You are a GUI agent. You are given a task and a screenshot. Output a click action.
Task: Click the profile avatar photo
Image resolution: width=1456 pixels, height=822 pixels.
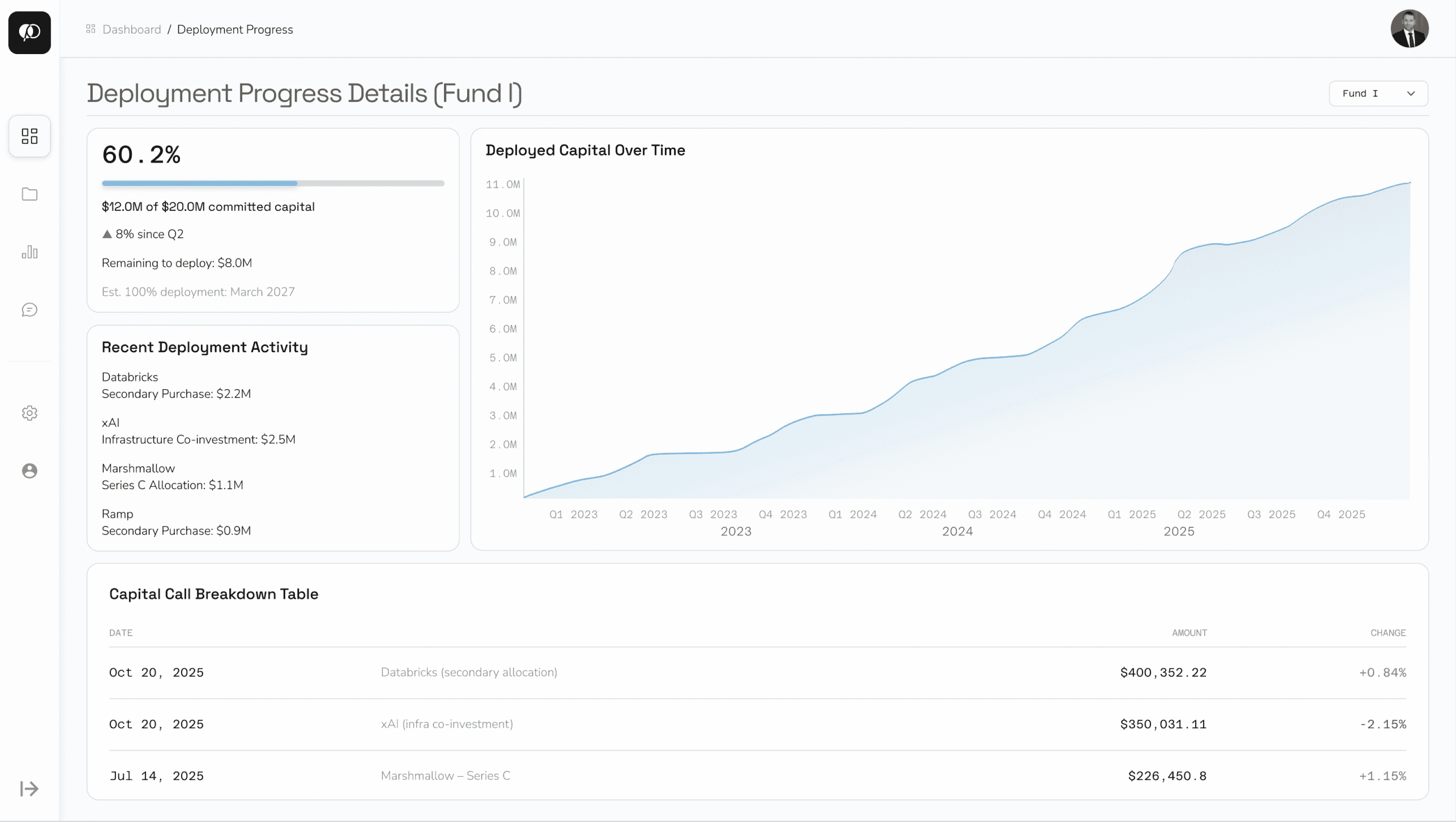[1410, 29]
